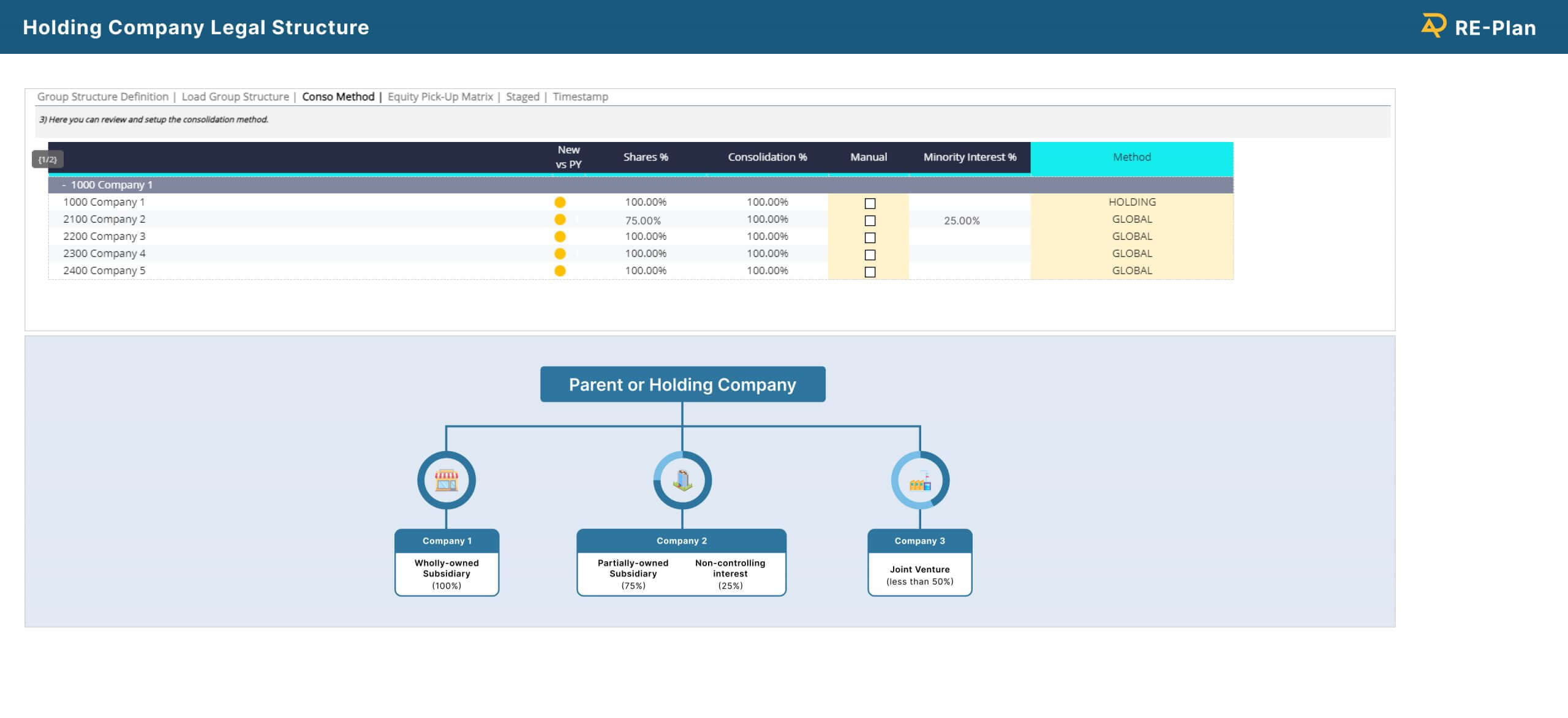1568x718 pixels.
Task: Click the factory icon above Company 3
Action: tap(920, 482)
